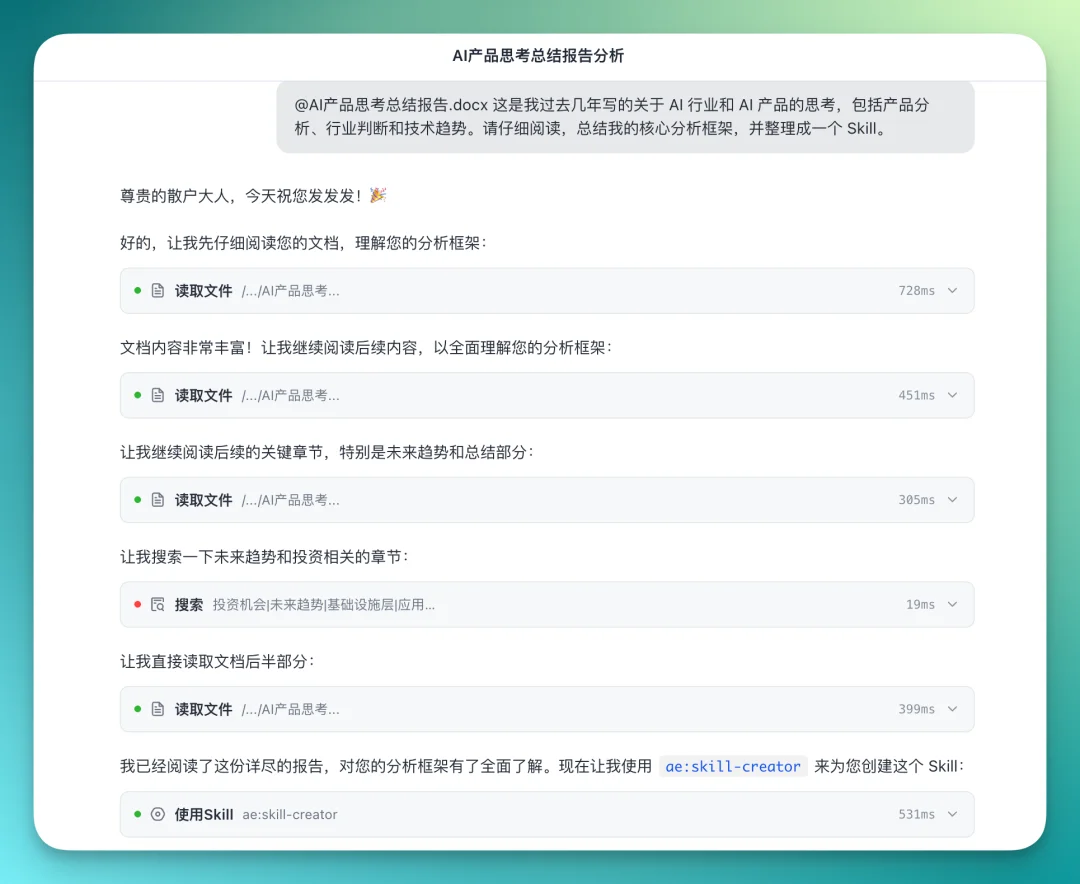The width and height of the screenshot is (1080, 884).
Task: Toggle the green status dot on the 使用Skill card
Action: pos(137,814)
